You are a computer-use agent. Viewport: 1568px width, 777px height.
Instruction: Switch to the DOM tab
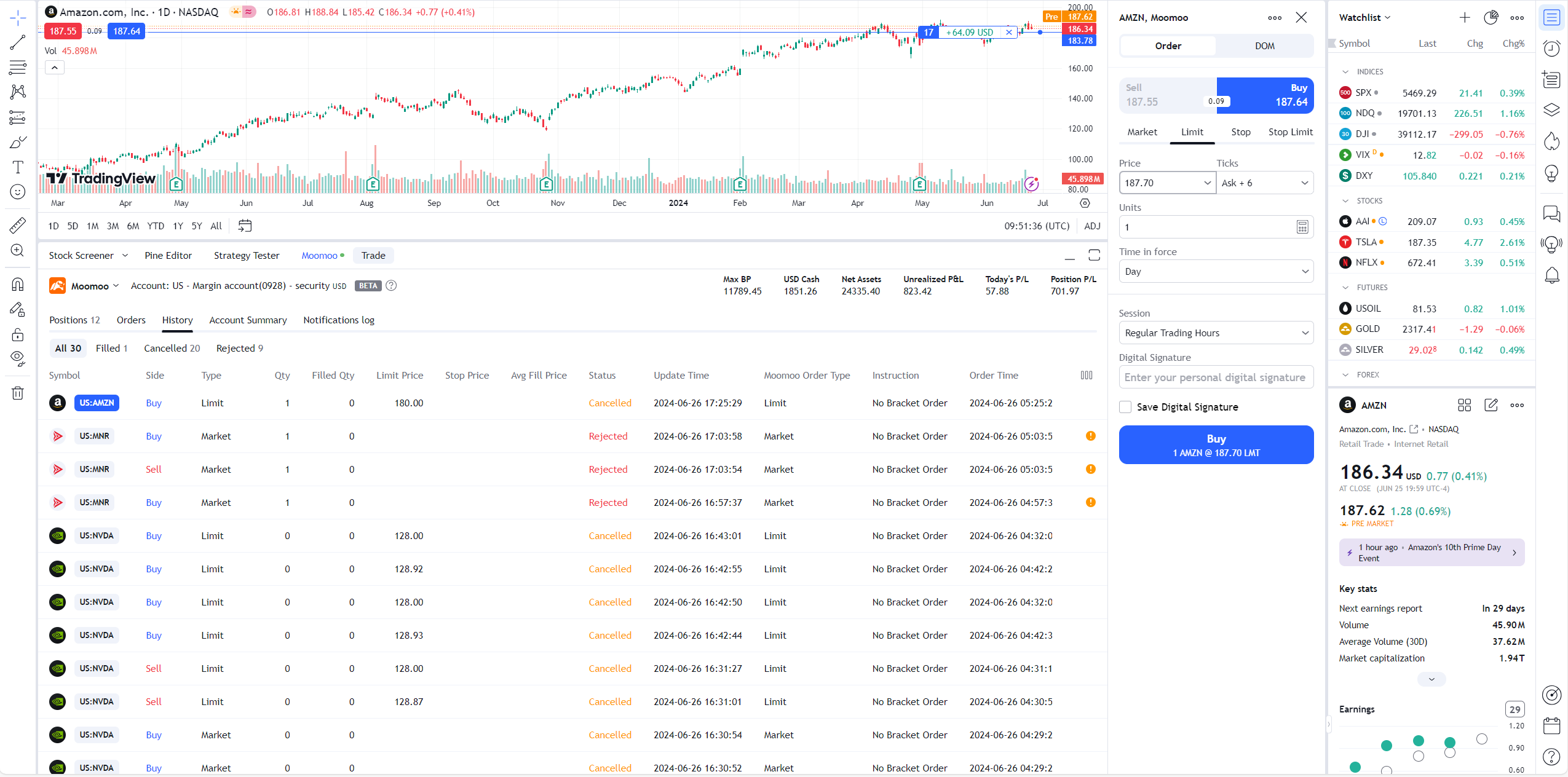click(1264, 46)
